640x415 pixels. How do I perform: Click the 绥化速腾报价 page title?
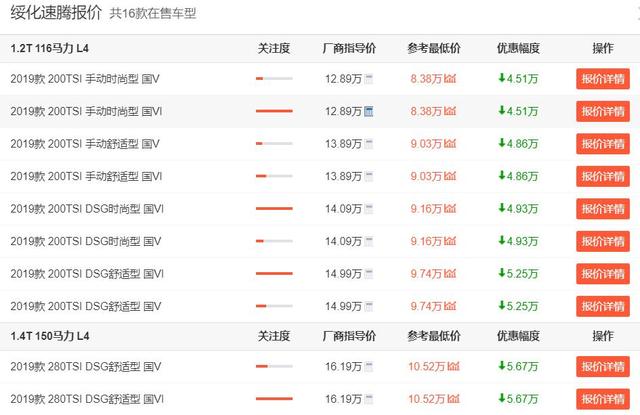point(56,13)
